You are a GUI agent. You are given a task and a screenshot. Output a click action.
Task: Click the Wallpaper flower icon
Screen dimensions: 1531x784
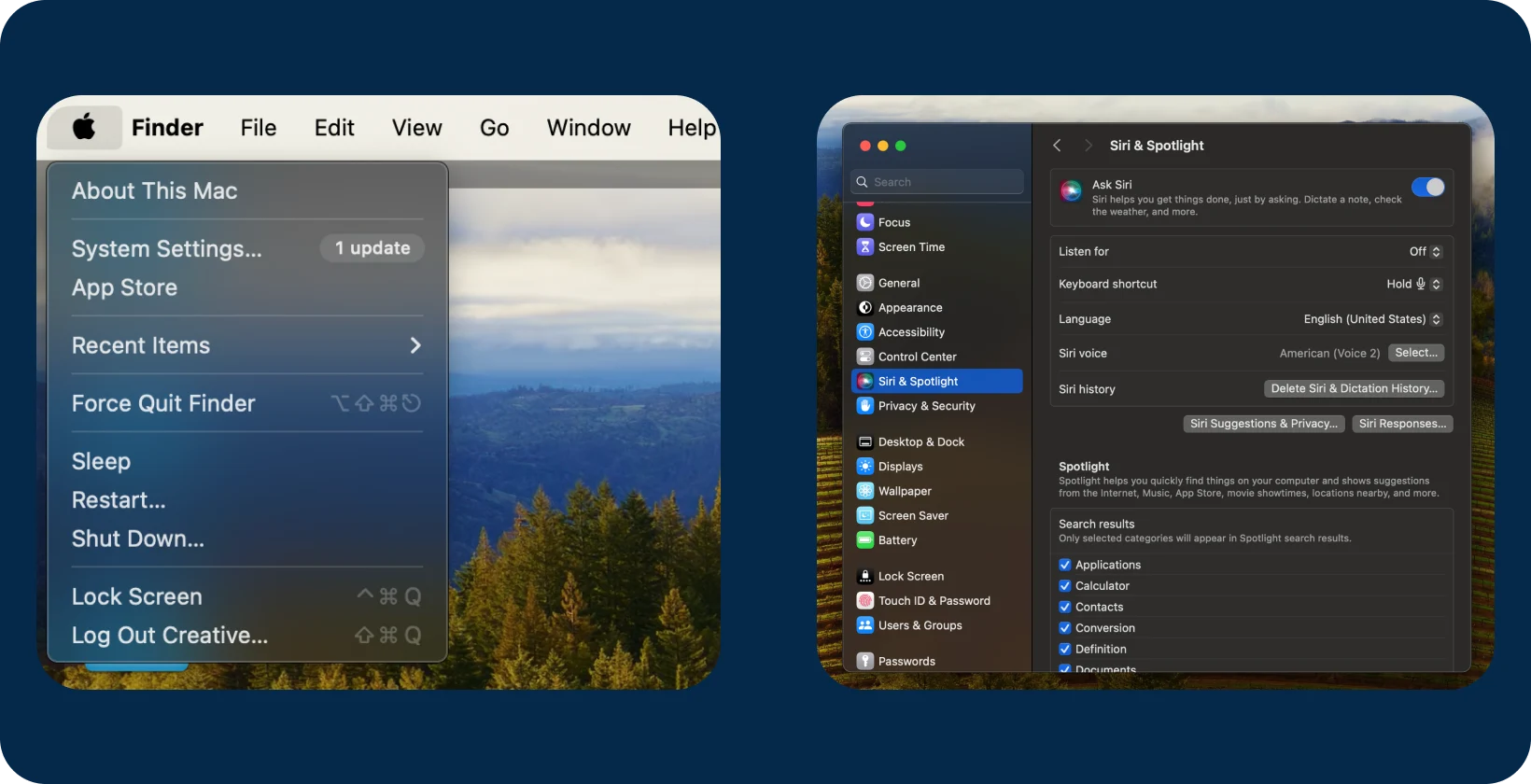pos(865,491)
